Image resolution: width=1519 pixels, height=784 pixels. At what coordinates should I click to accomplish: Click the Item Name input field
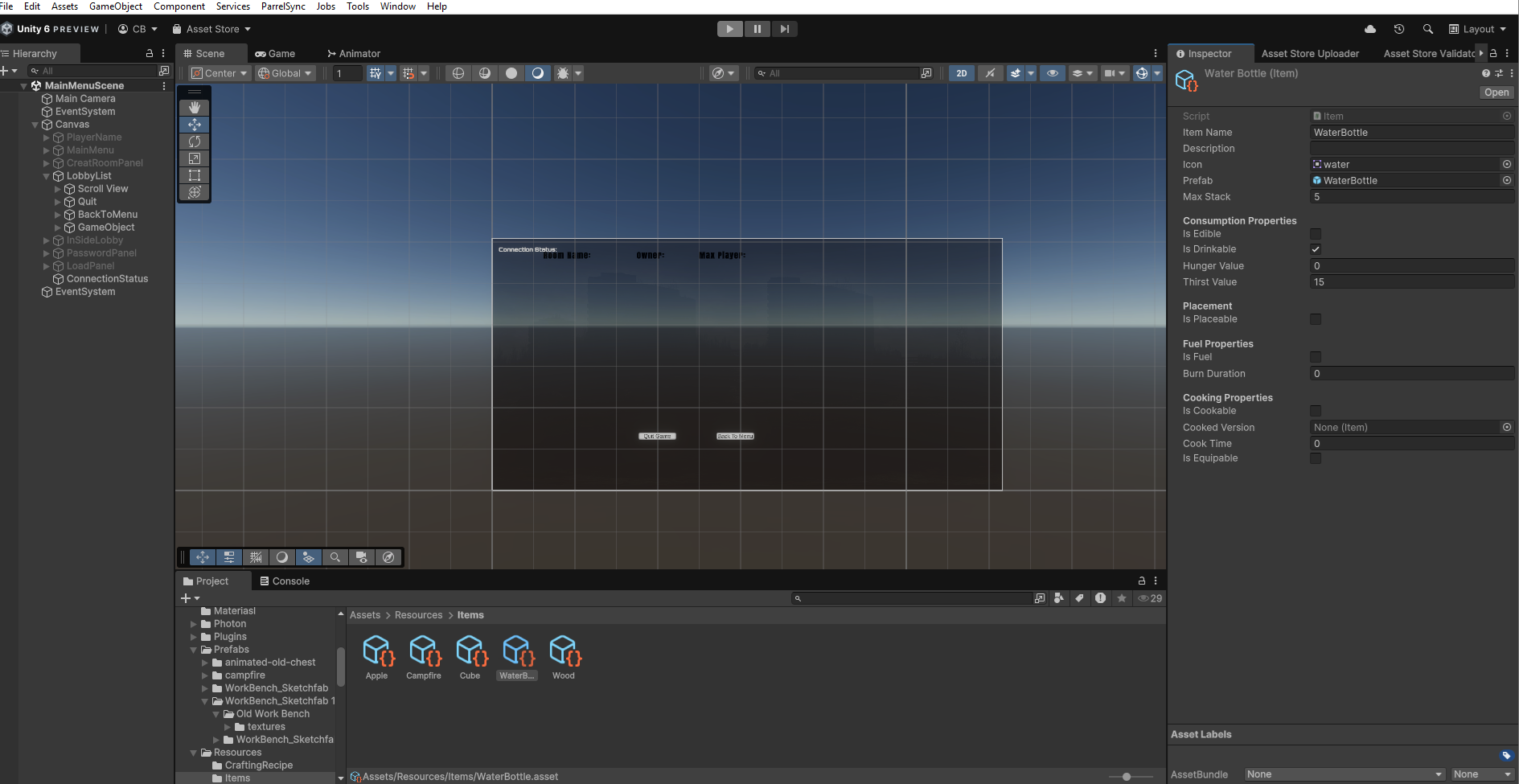pos(1412,133)
